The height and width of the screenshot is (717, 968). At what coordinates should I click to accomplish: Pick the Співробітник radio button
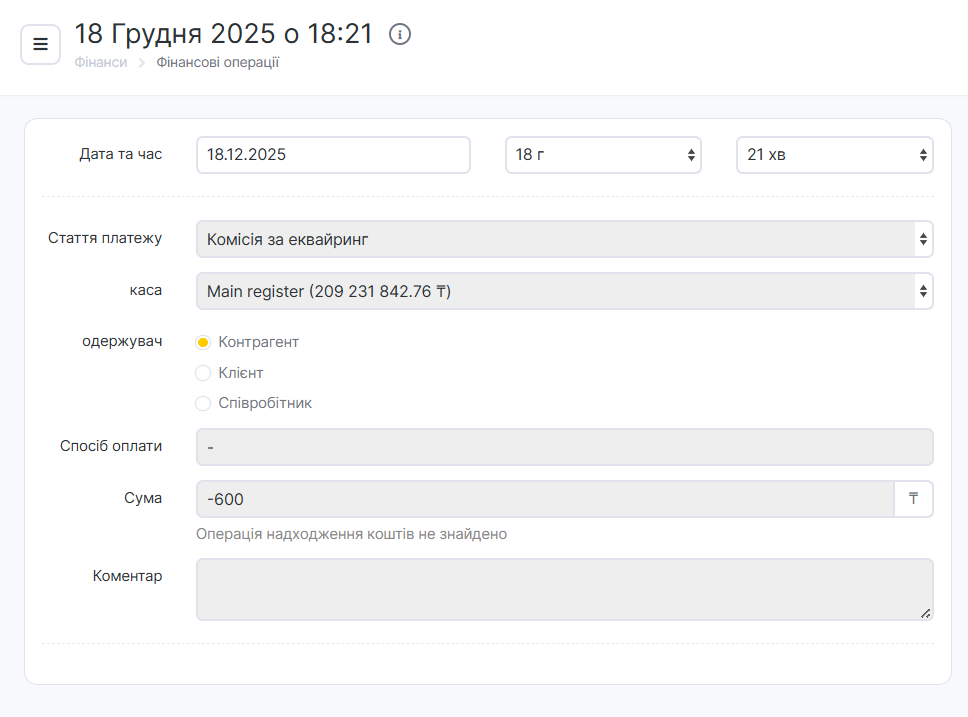[203, 403]
